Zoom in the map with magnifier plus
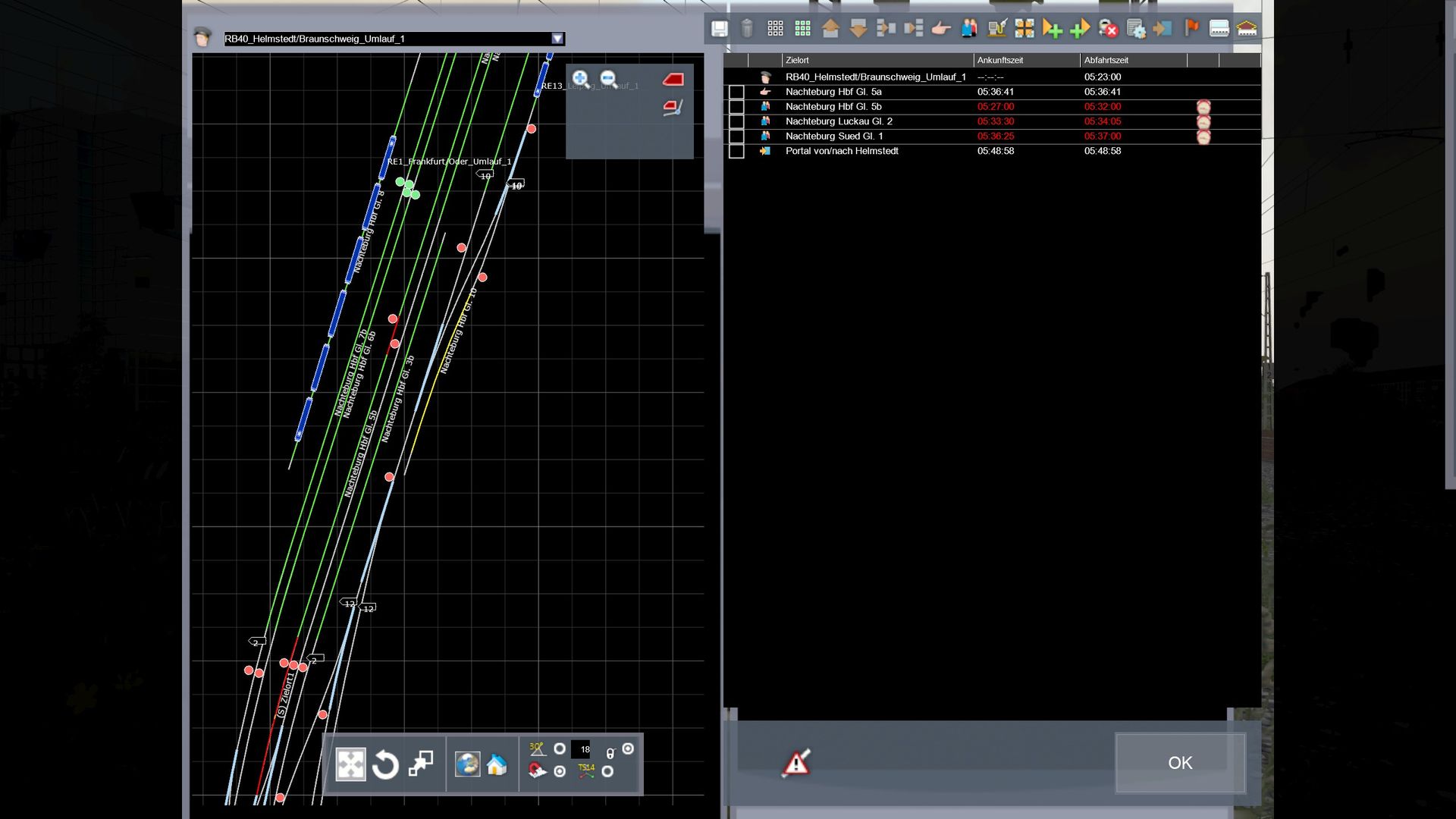The height and width of the screenshot is (819, 1456). click(581, 79)
